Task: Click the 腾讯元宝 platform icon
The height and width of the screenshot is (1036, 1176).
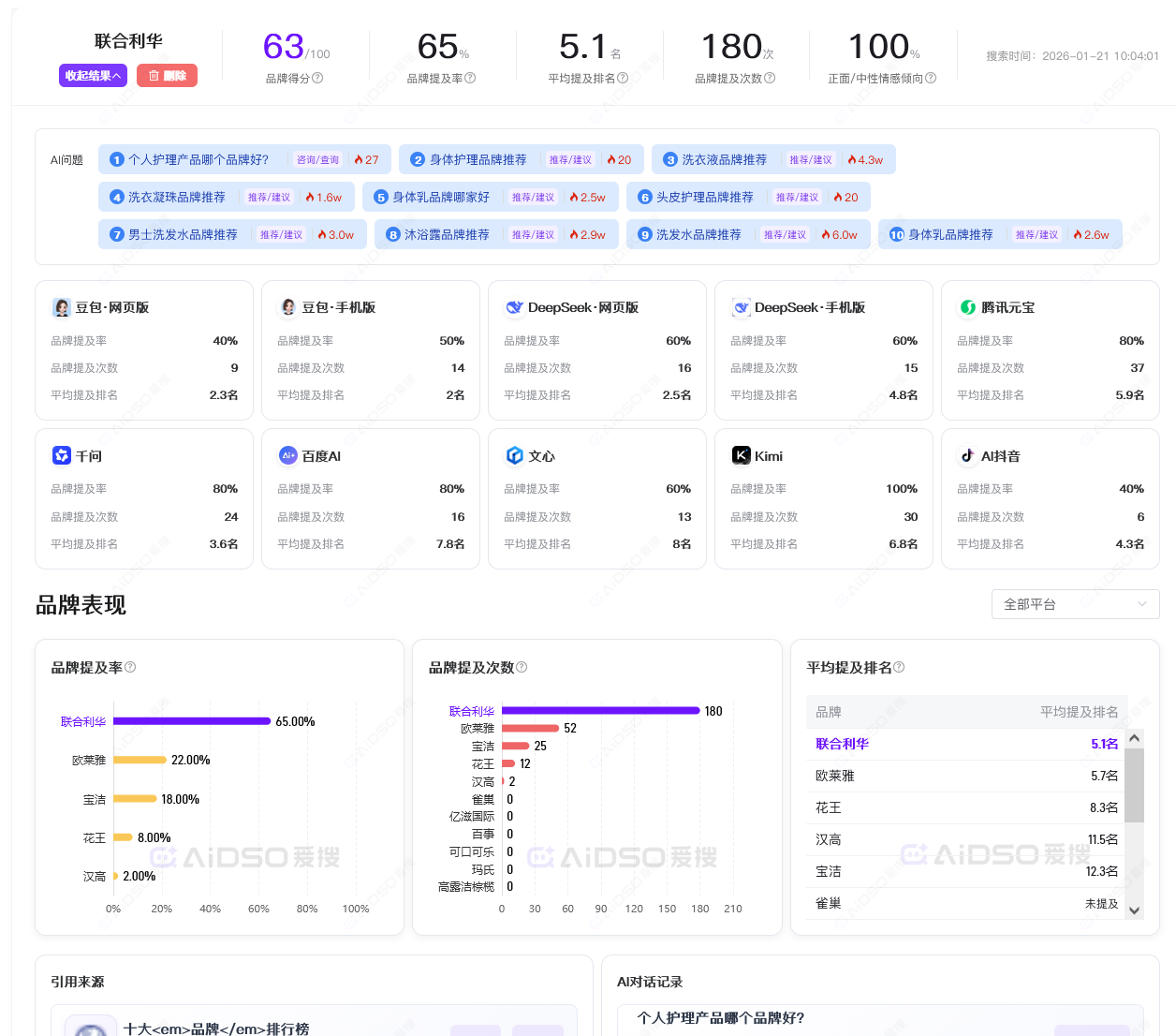Action: pos(967,307)
